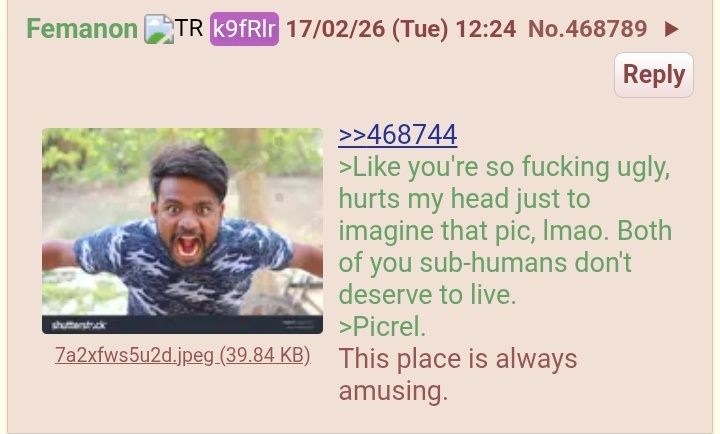Screen dimensions: 720x434
Task: Click the shutterstock watermark bar on the thumbnail
Action: [182, 325]
